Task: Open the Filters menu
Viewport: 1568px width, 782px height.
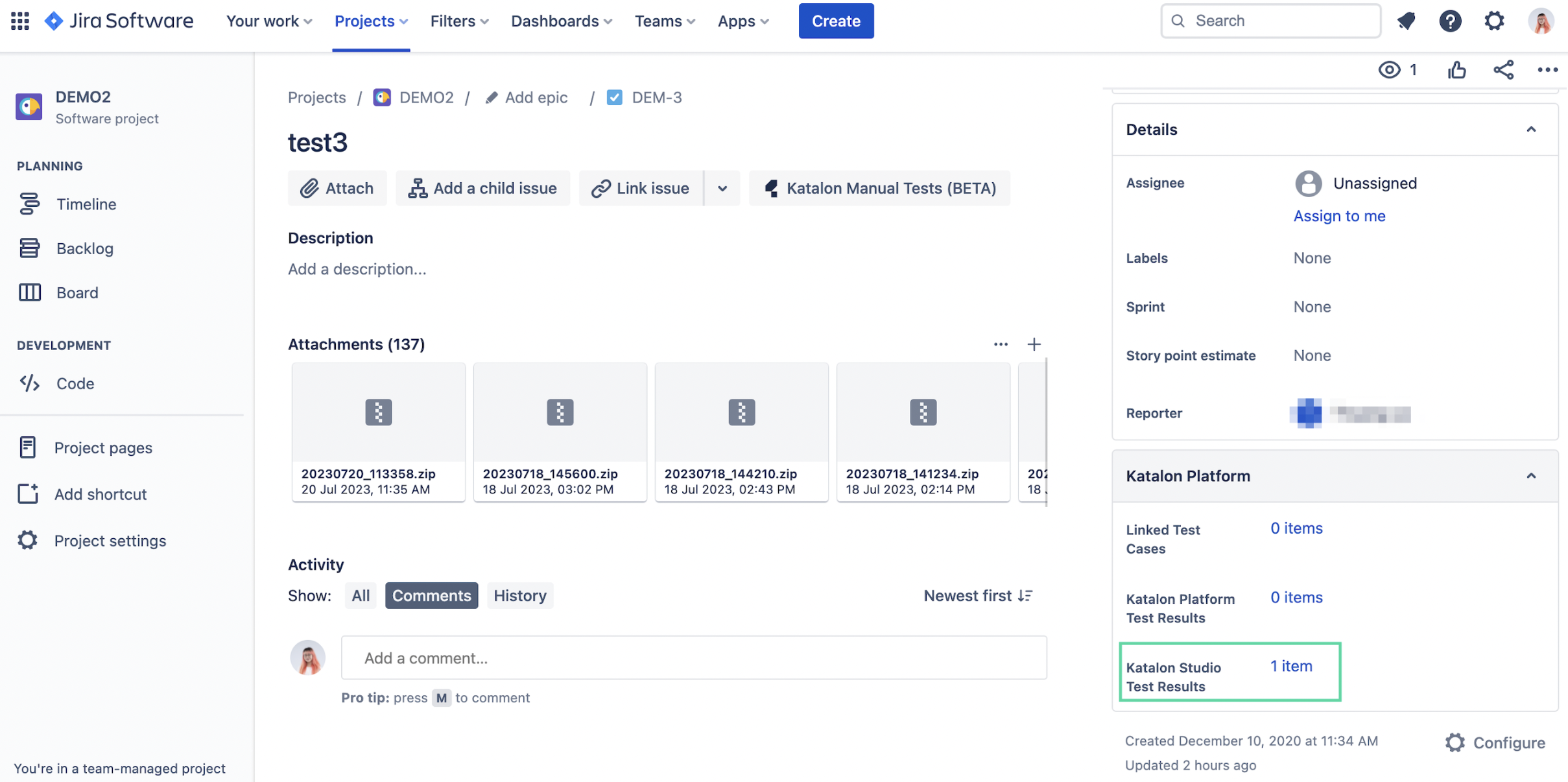Action: (x=459, y=21)
